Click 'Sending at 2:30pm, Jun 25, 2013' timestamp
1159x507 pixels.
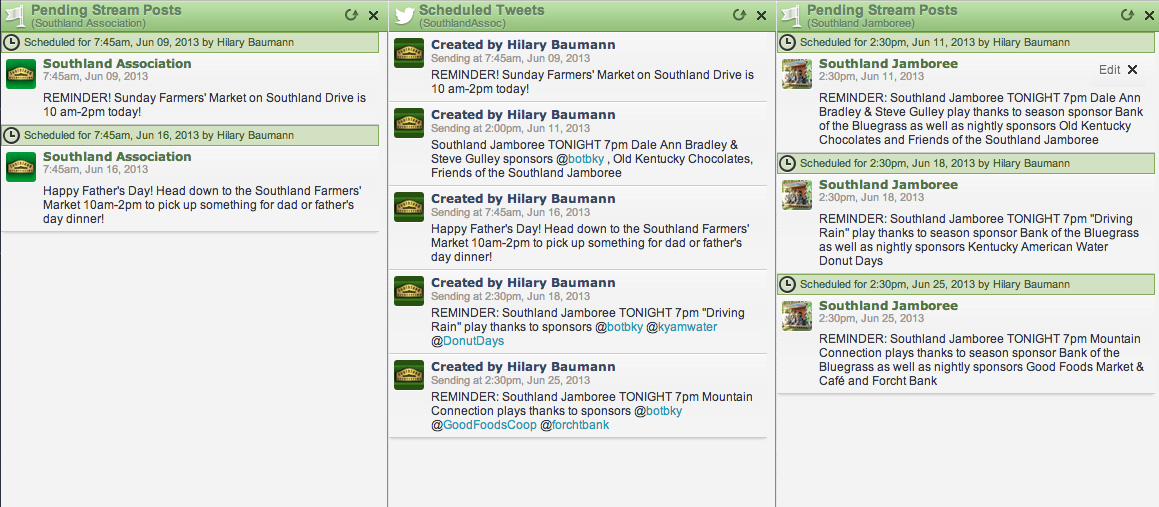click(x=510, y=380)
